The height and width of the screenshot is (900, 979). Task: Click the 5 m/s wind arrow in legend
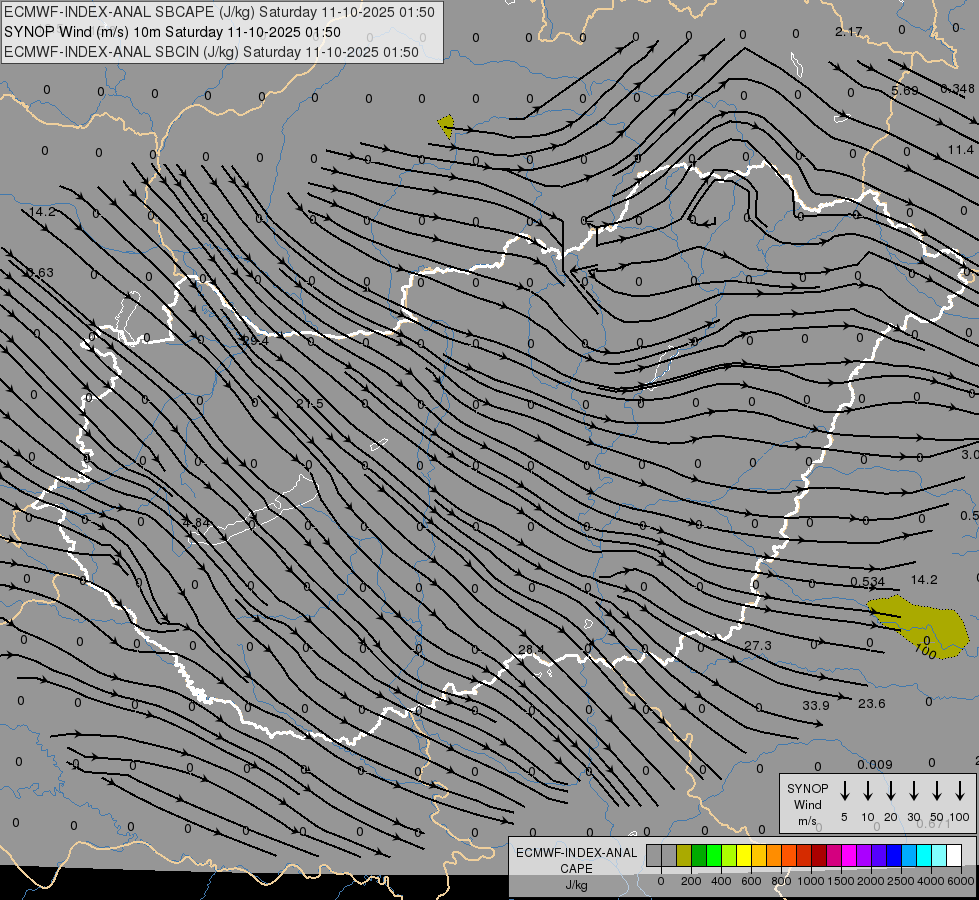pos(844,791)
